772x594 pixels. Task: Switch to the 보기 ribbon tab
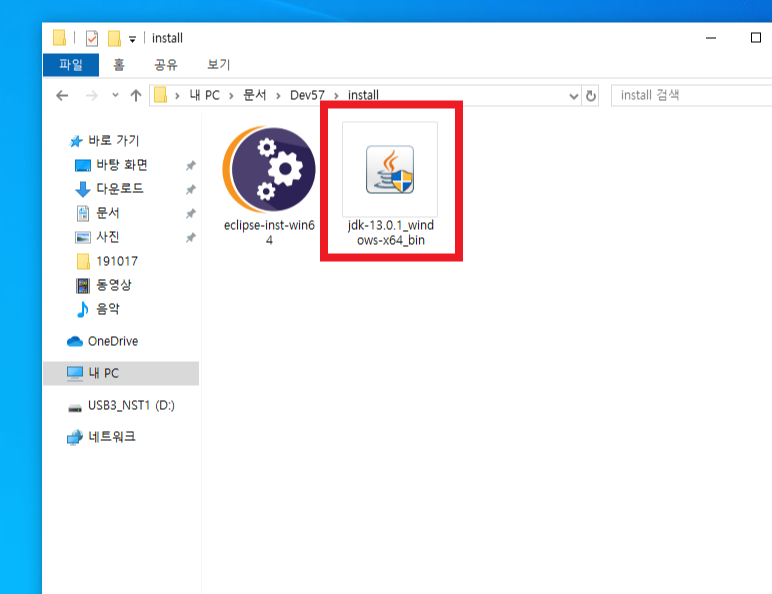pos(219,65)
